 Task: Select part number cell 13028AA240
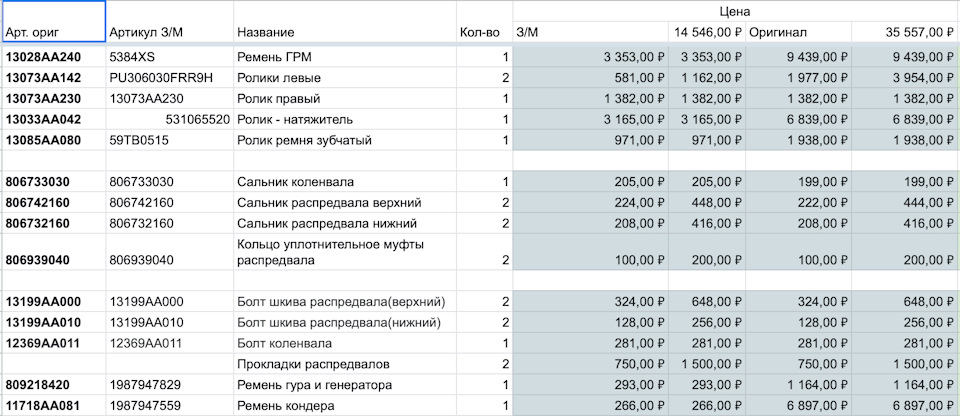[52, 57]
